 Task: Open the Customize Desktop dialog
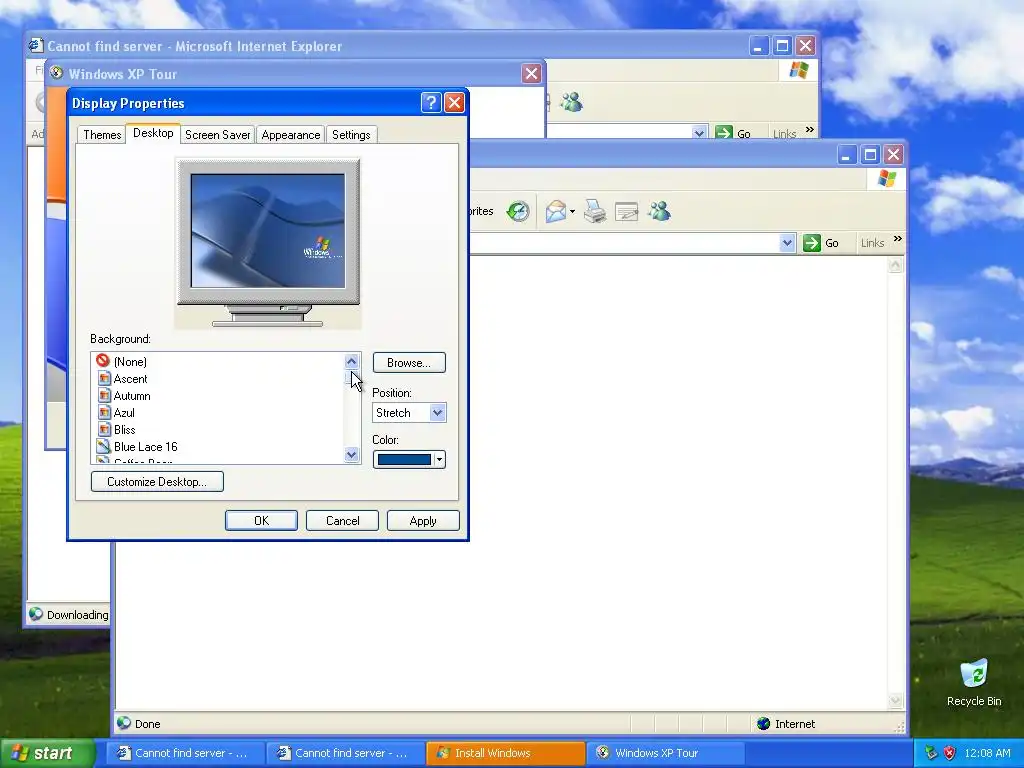(x=157, y=481)
